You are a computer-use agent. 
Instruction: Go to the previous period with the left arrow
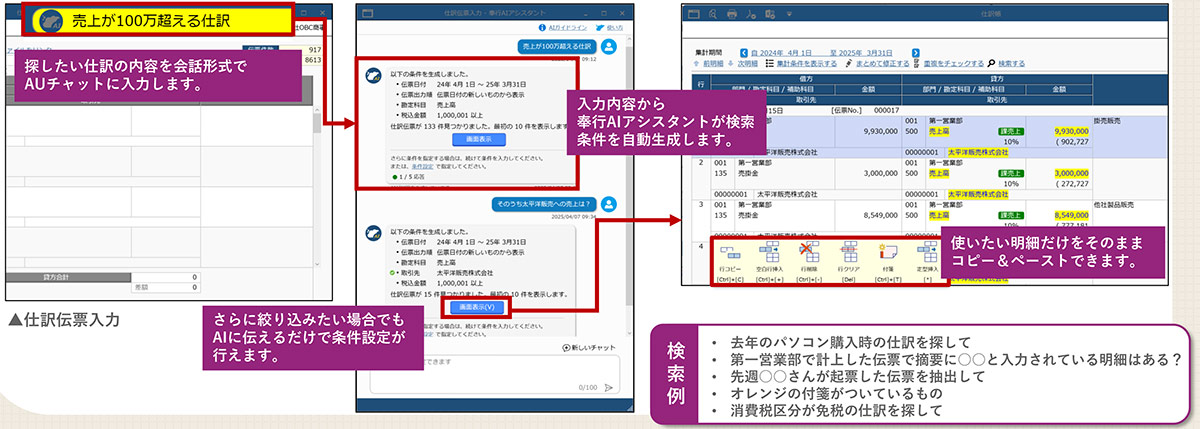click(742, 51)
